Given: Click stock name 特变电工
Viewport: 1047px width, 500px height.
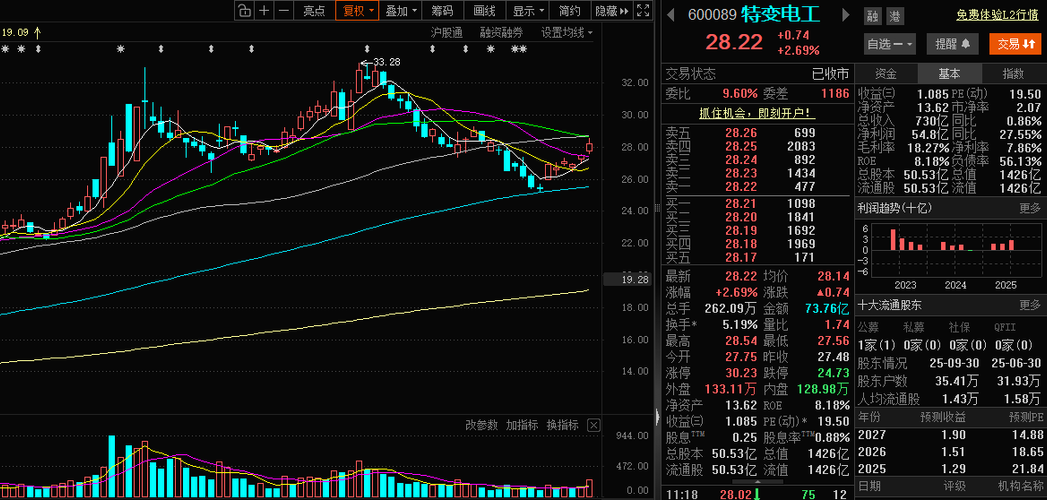Looking at the screenshot, I should click(x=781, y=14).
